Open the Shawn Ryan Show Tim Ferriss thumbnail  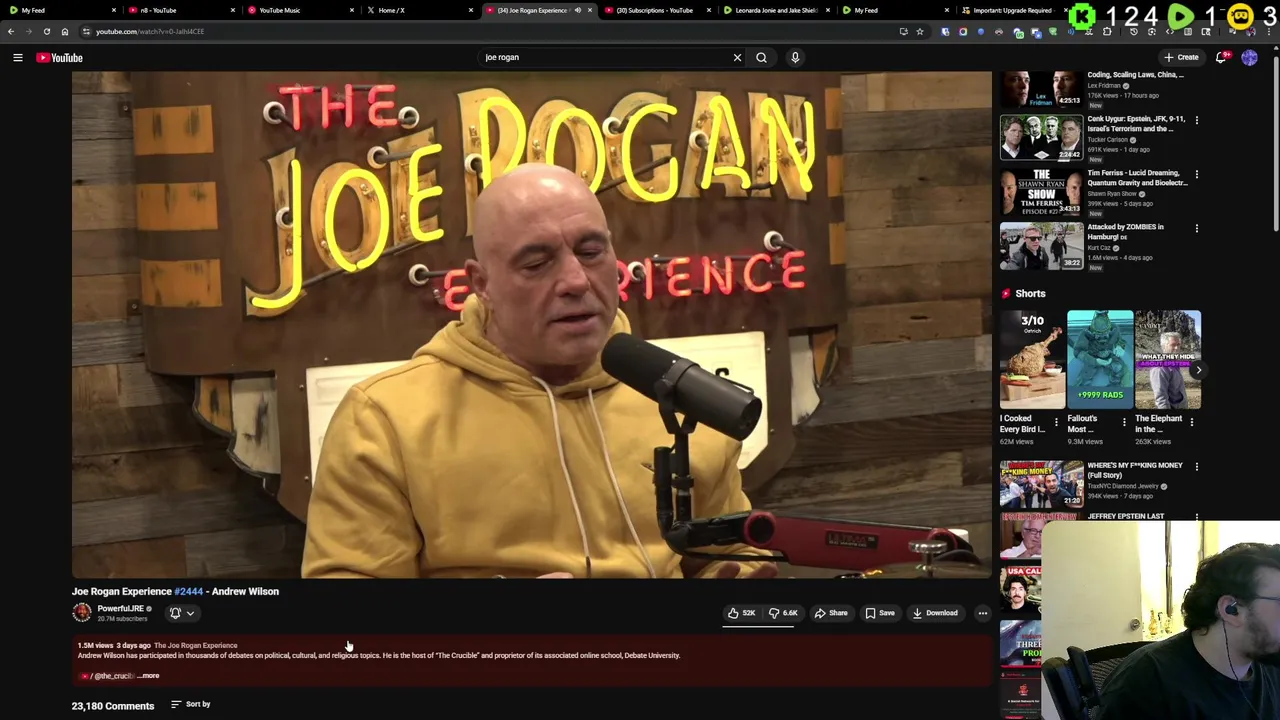pos(1041,191)
